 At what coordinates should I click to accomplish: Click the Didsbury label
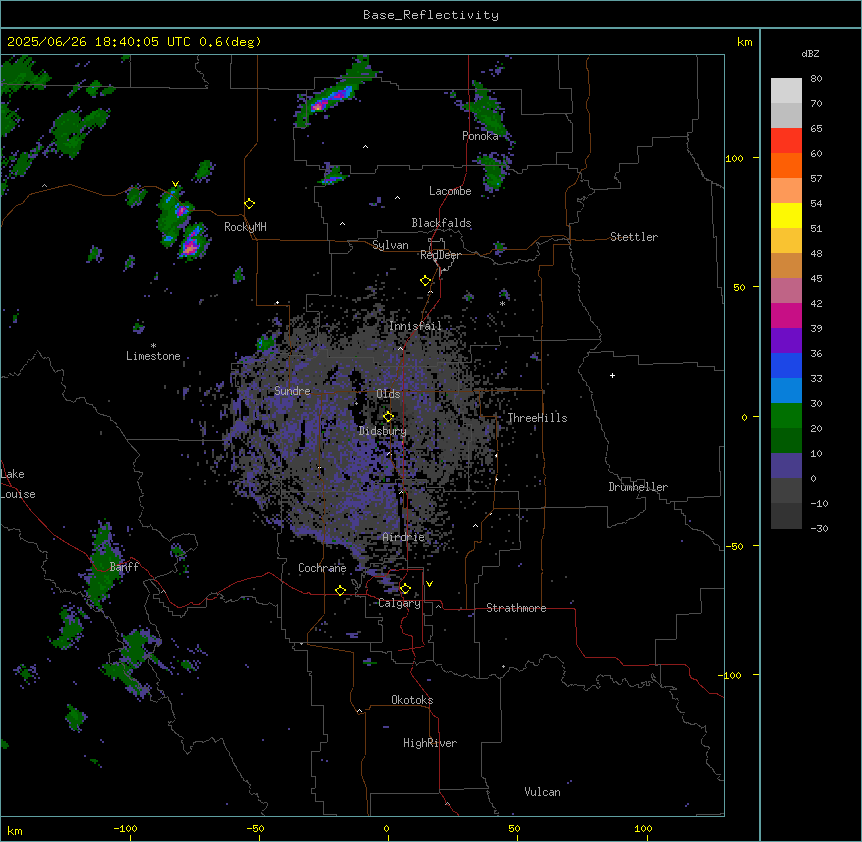coord(383,431)
